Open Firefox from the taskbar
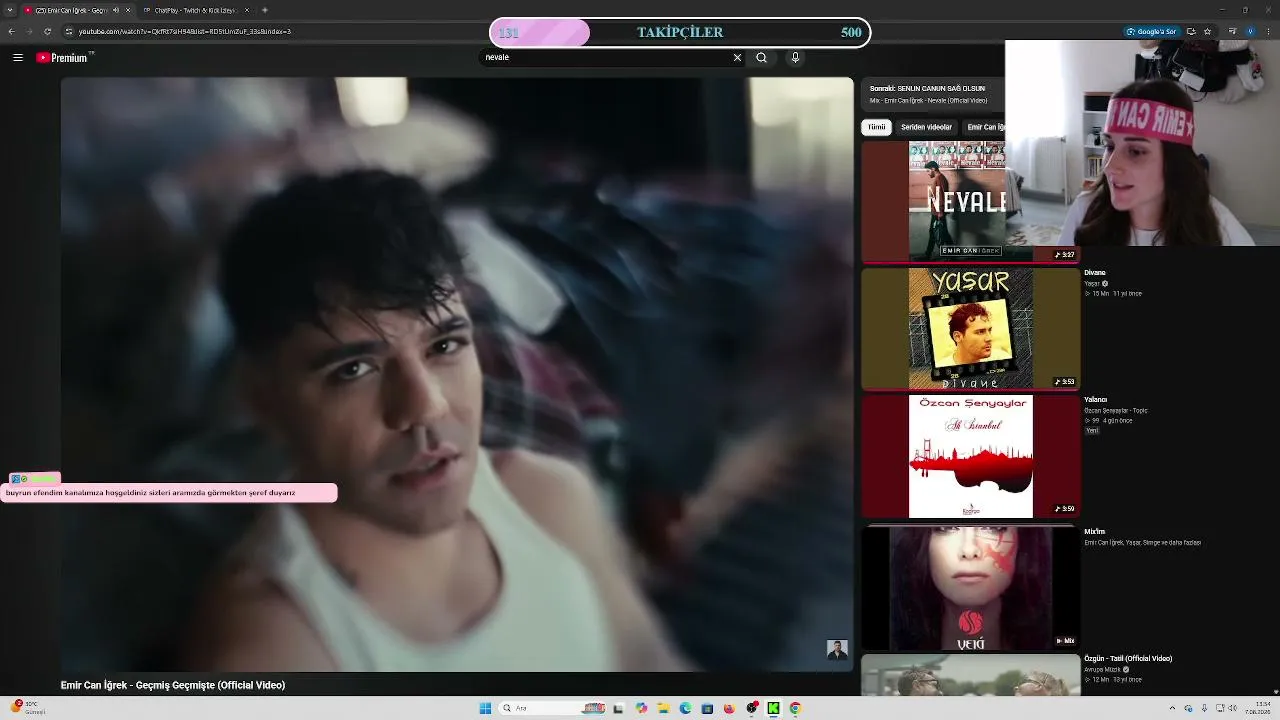This screenshot has height=720, width=1280. 729,708
